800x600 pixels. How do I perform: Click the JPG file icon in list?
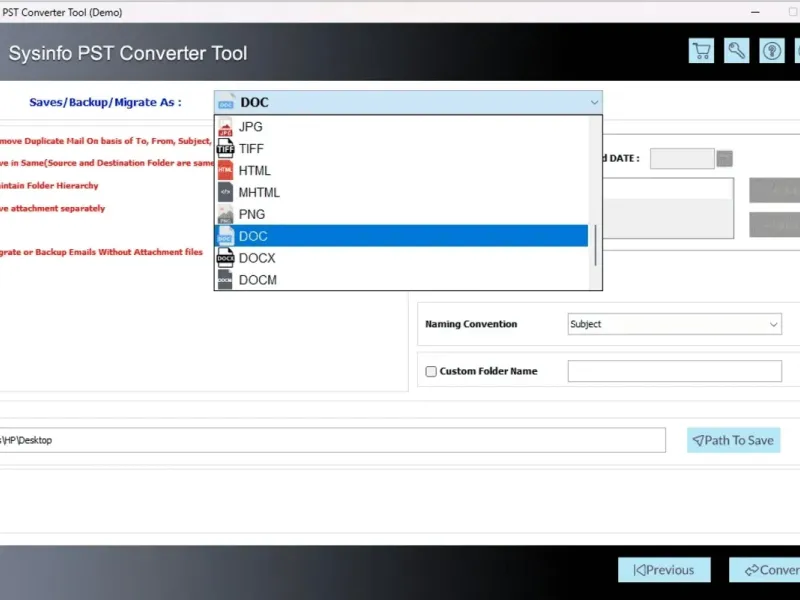click(225, 127)
